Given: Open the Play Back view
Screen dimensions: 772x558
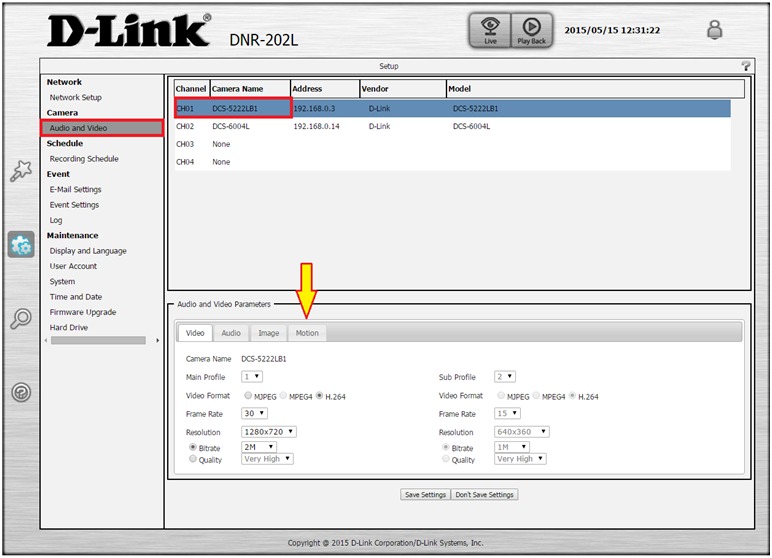Looking at the screenshot, I should [x=531, y=31].
